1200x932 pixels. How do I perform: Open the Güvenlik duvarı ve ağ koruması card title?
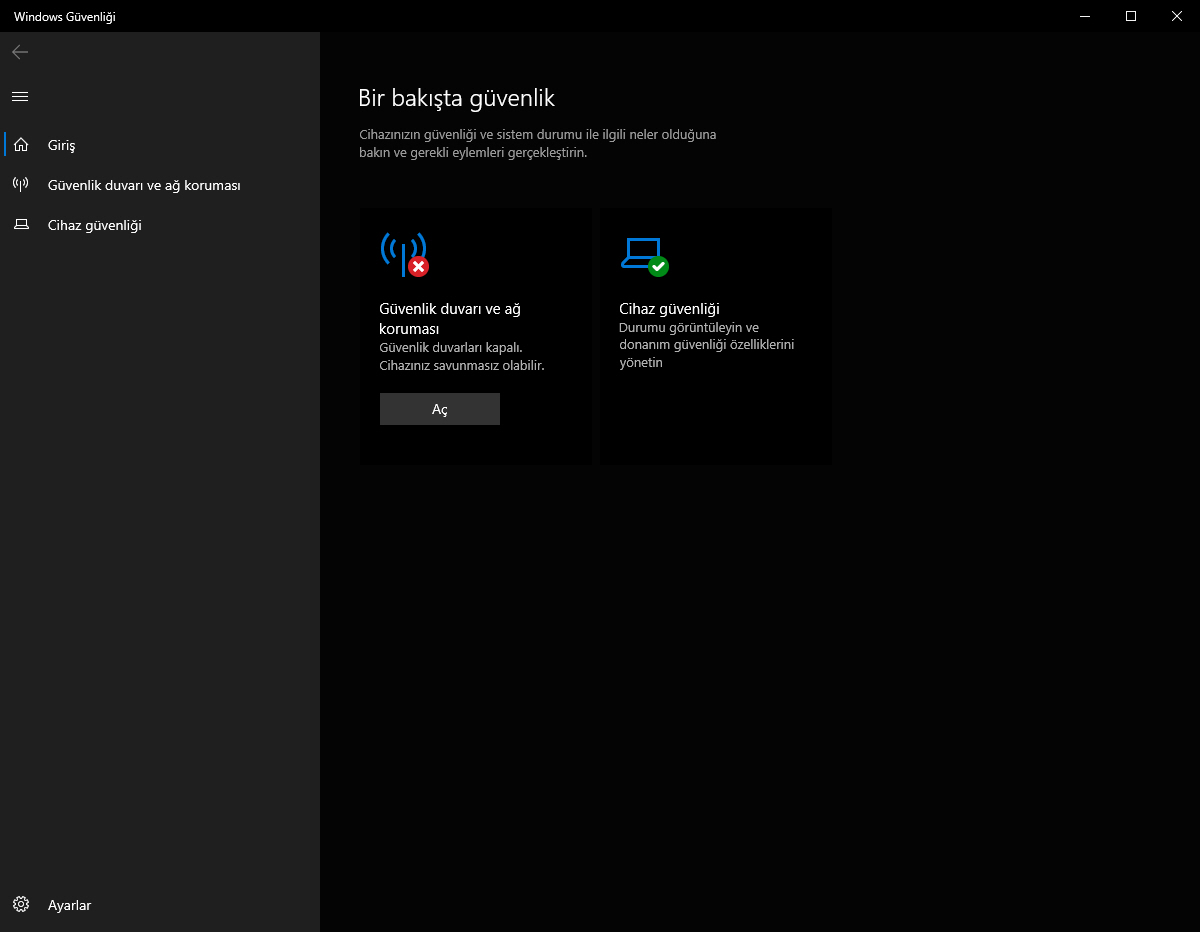pyautogui.click(x=450, y=318)
